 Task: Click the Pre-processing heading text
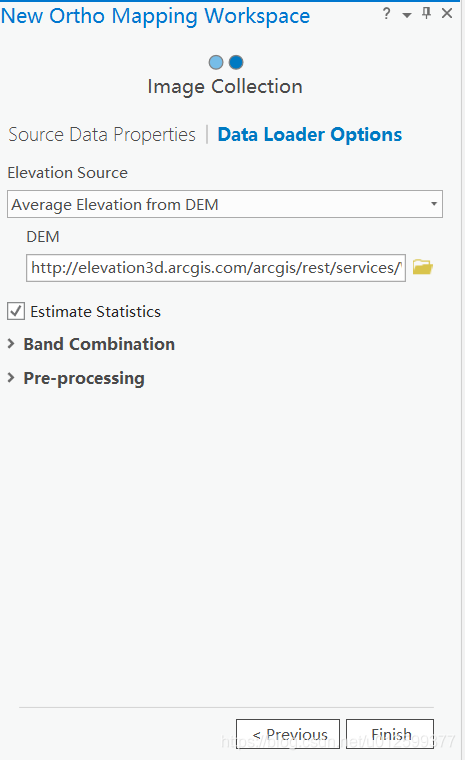coord(84,379)
